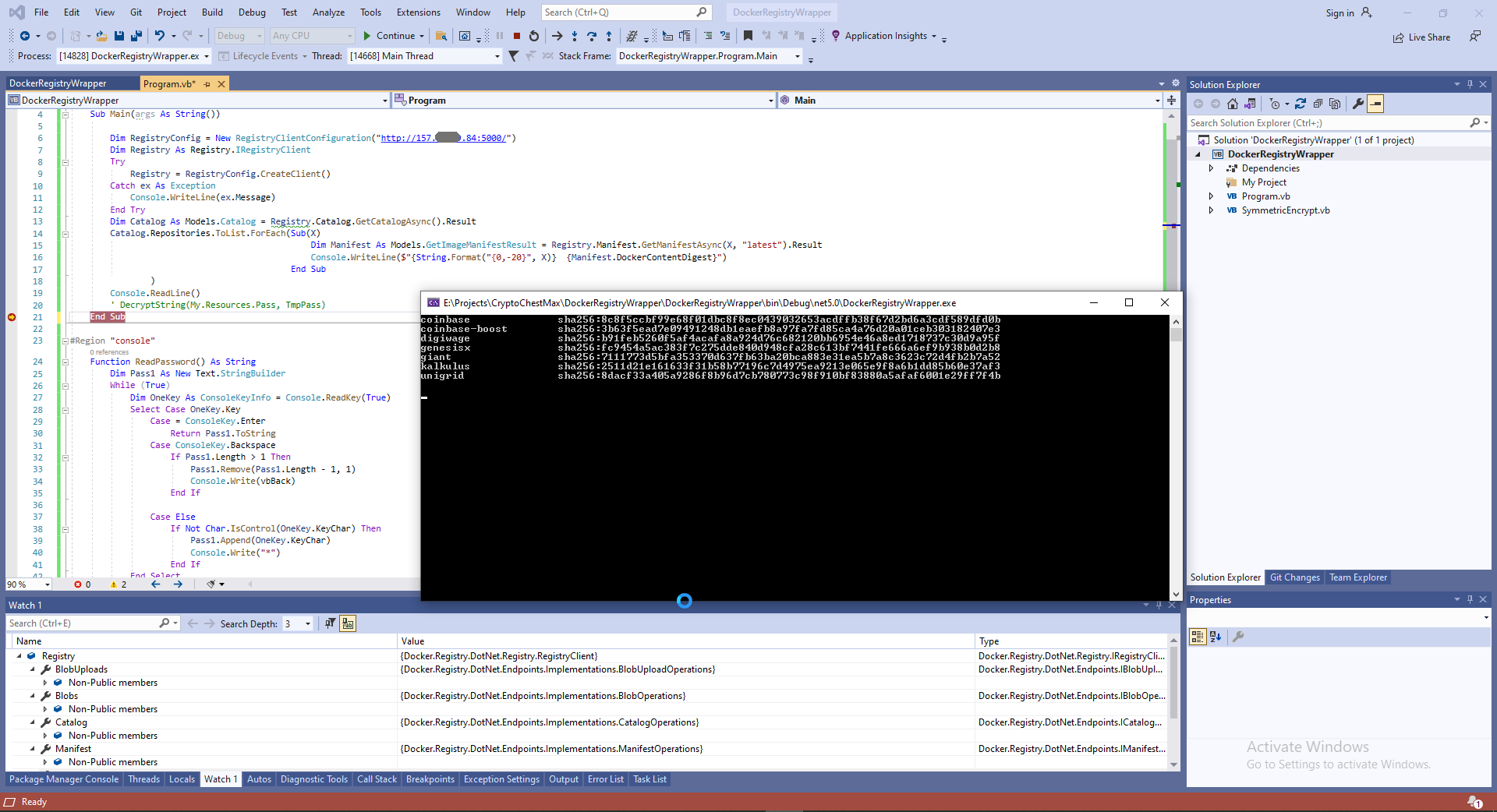Click the Save All icon

(x=136, y=36)
